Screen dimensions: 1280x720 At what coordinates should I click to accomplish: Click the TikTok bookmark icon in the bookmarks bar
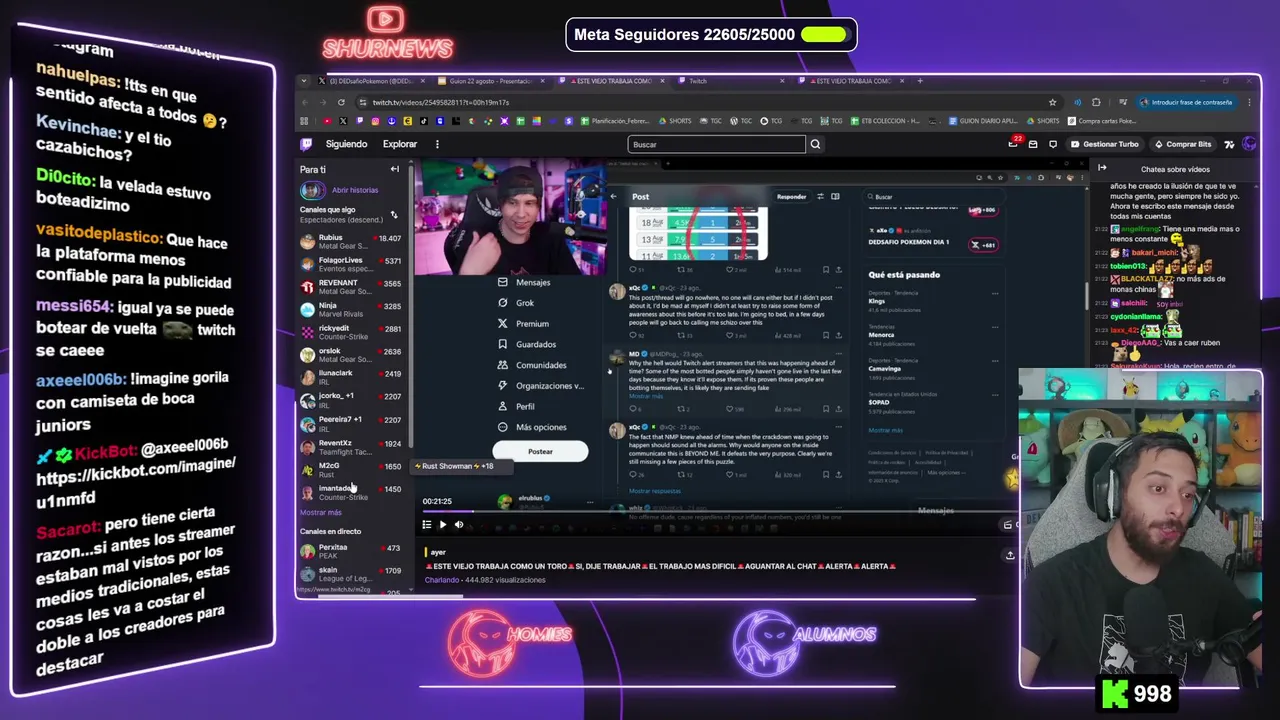click(x=424, y=121)
